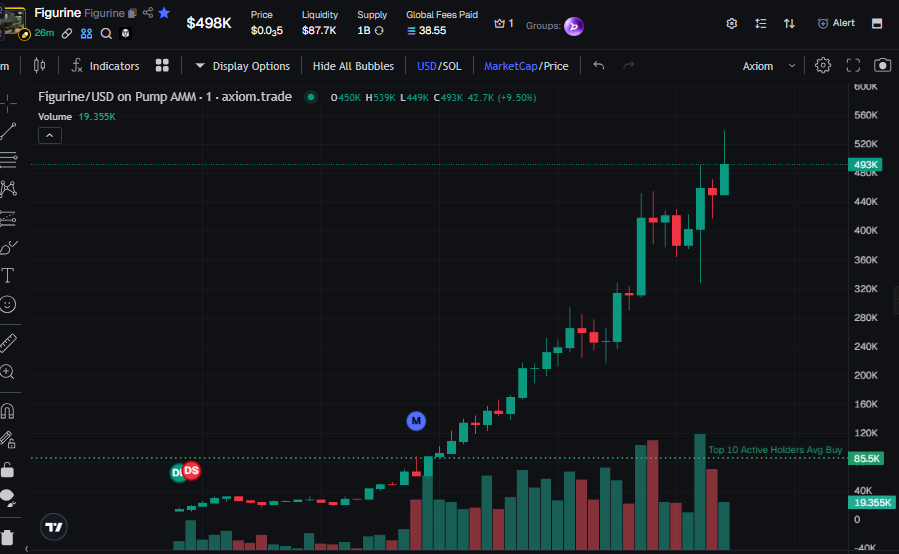This screenshot has height=554, width=899.
Task: Click the red DS bubble marker
Action: point(191,470)
